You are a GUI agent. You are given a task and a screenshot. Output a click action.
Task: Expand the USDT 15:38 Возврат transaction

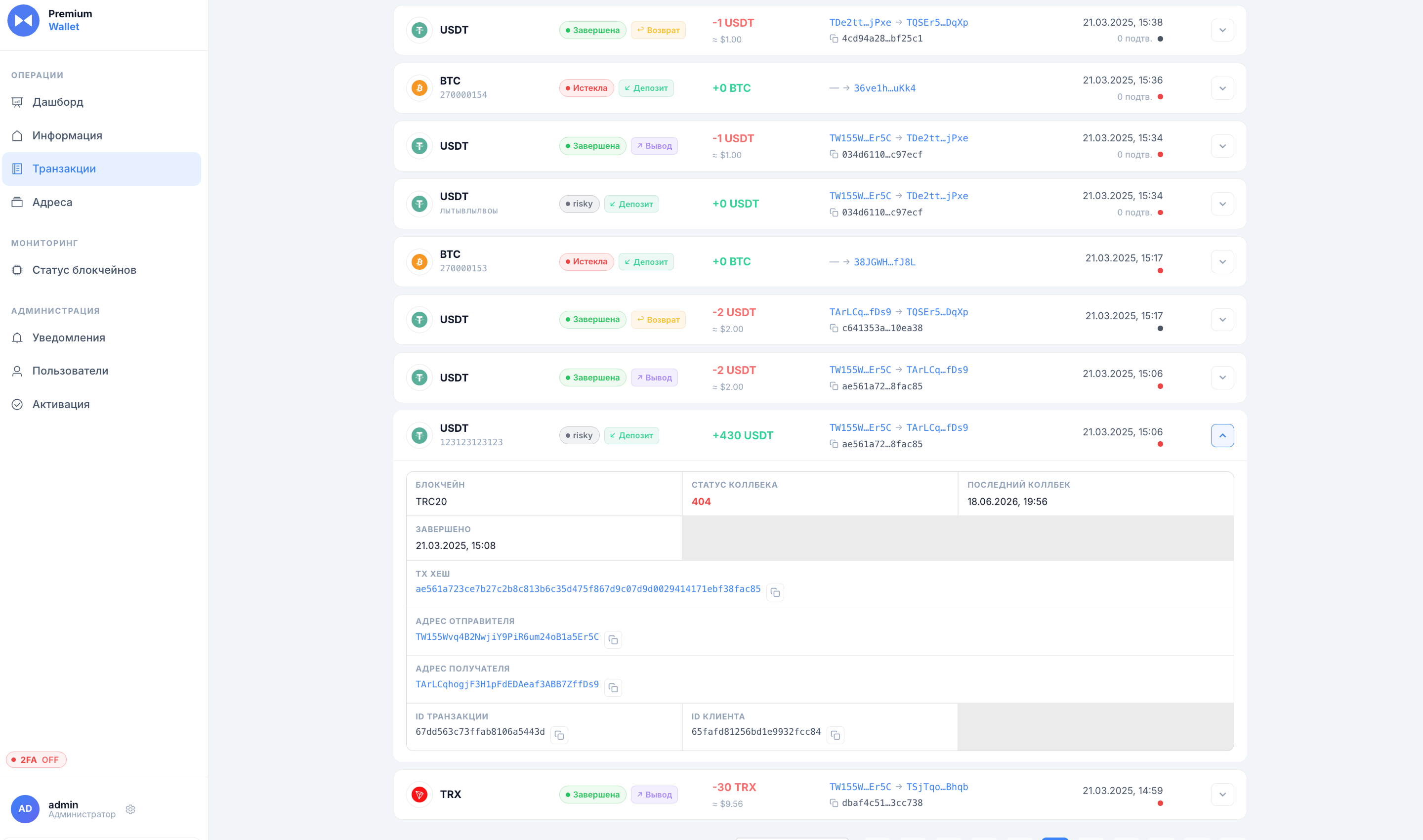pyautogui.click(x=1222, y=30)
